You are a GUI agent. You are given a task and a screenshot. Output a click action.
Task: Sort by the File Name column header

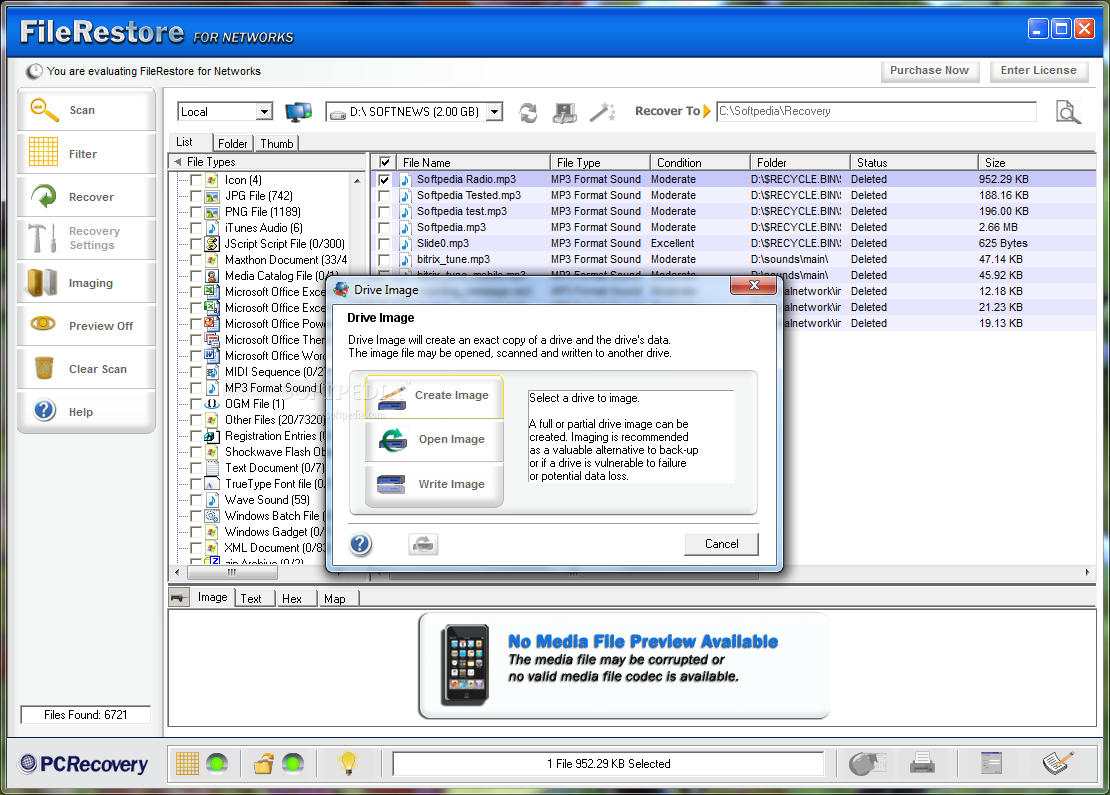(x=473, y=162)
